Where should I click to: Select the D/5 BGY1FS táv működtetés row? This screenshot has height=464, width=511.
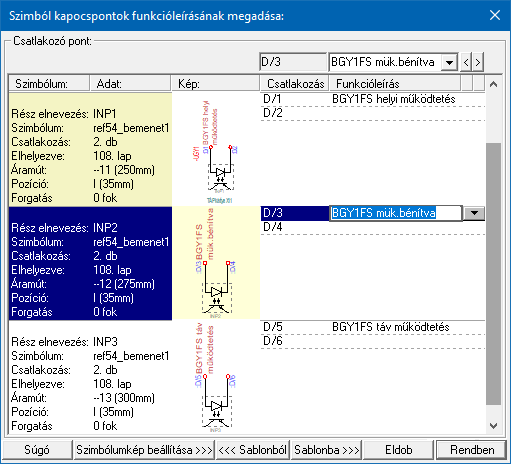pos(372,327)
